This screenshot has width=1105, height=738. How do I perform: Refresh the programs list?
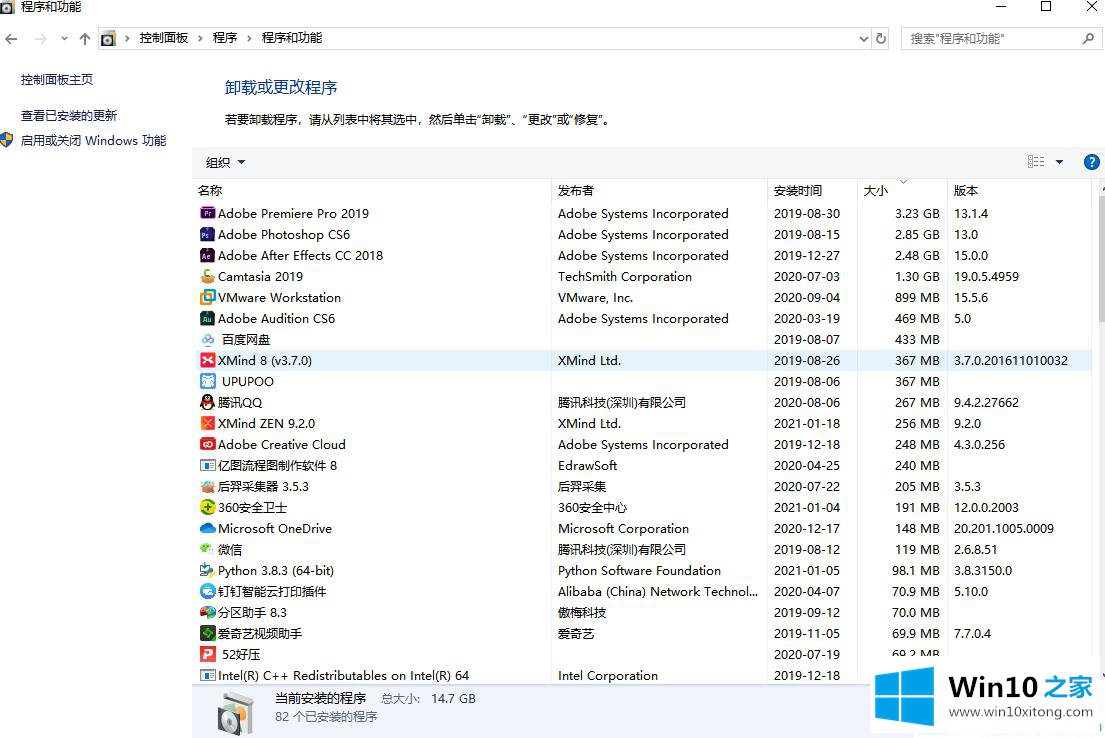881,39
